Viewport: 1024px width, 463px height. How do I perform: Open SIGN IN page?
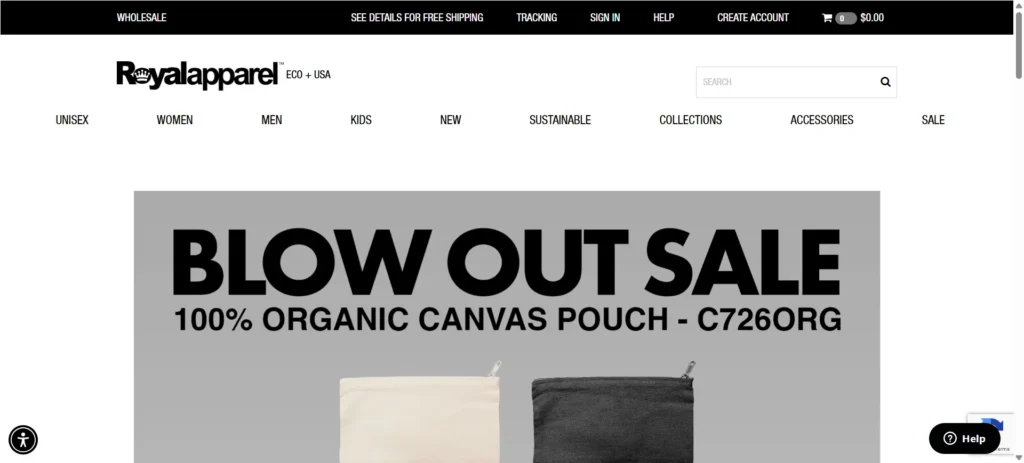click(x=605, y=18)
